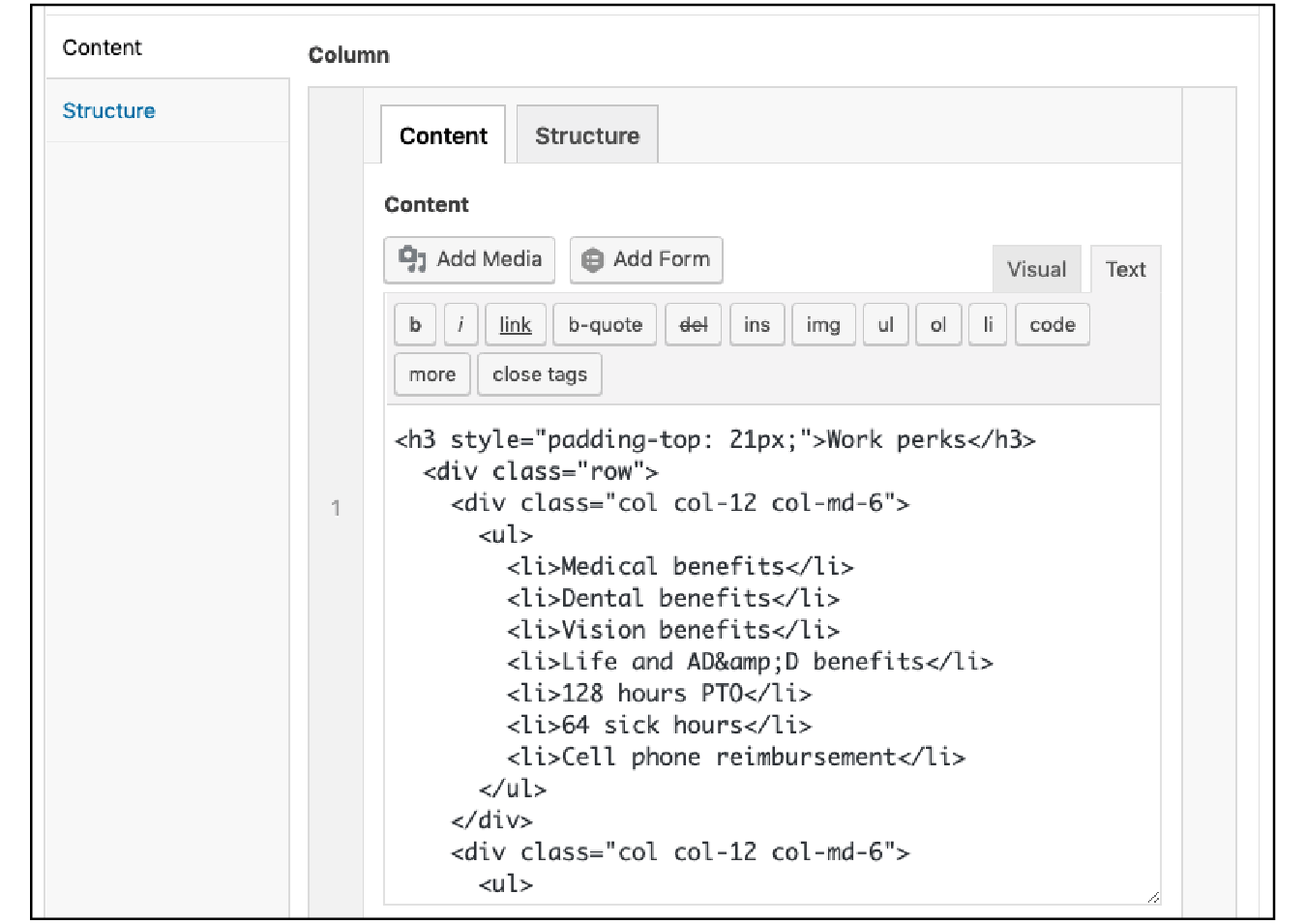Close open tags with the close tags button
The width and height of the screenshot is (1306, 924).
[539, 373]
